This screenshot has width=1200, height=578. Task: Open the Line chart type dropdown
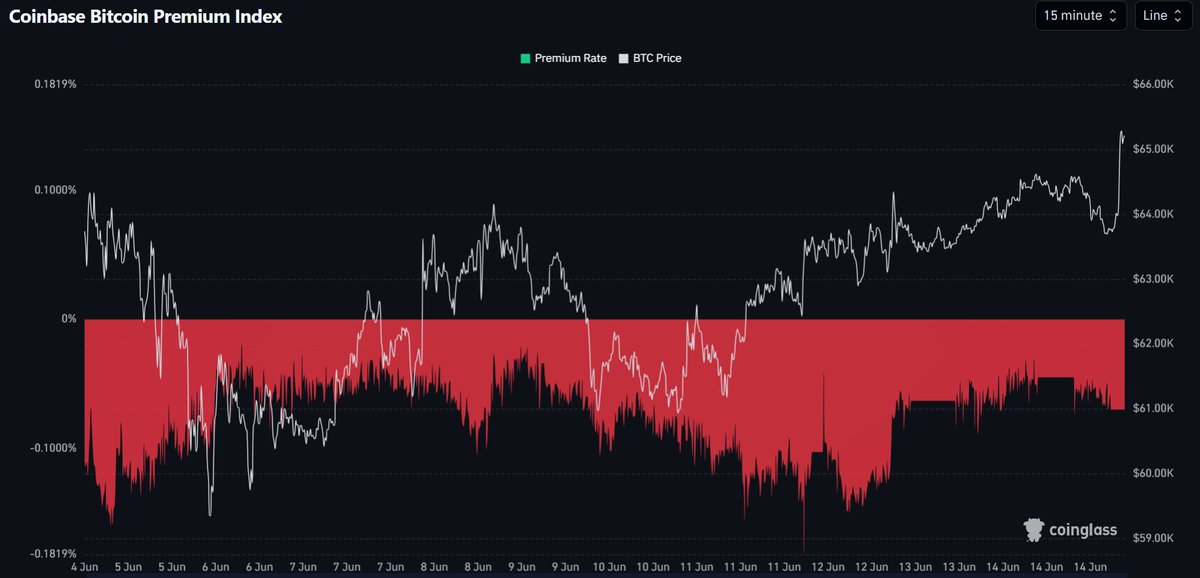pyautogui.click(x=1163, y=16)
